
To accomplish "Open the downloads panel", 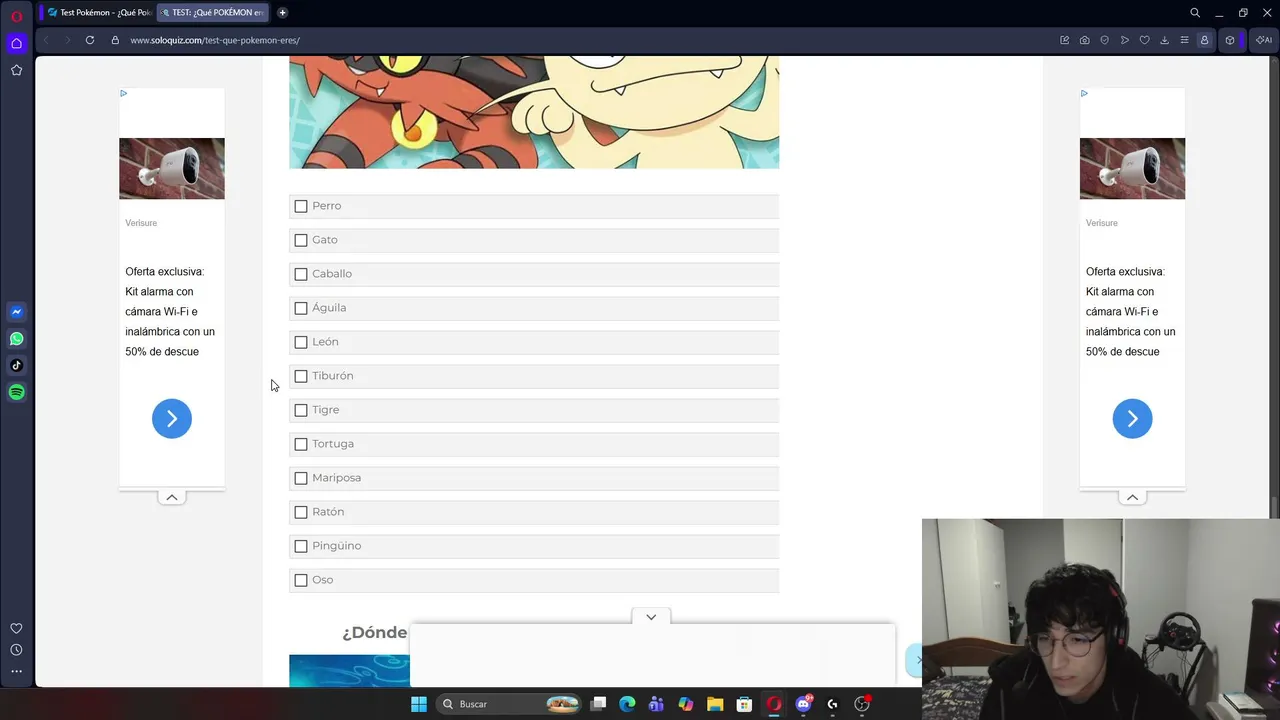I will 1165,40.
